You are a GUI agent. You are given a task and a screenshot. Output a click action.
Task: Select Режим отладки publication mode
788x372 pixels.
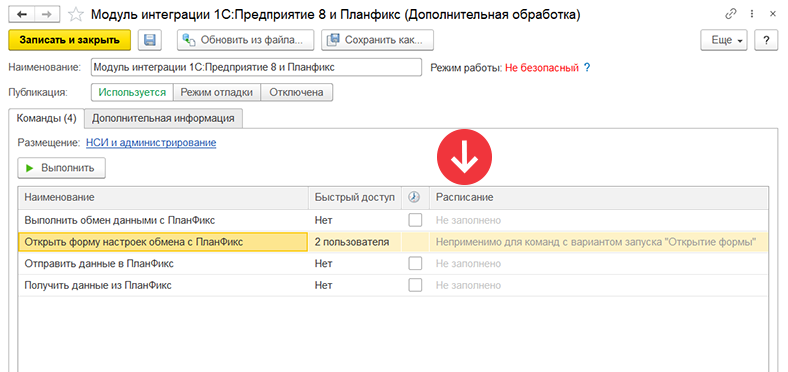coord(217,92)
